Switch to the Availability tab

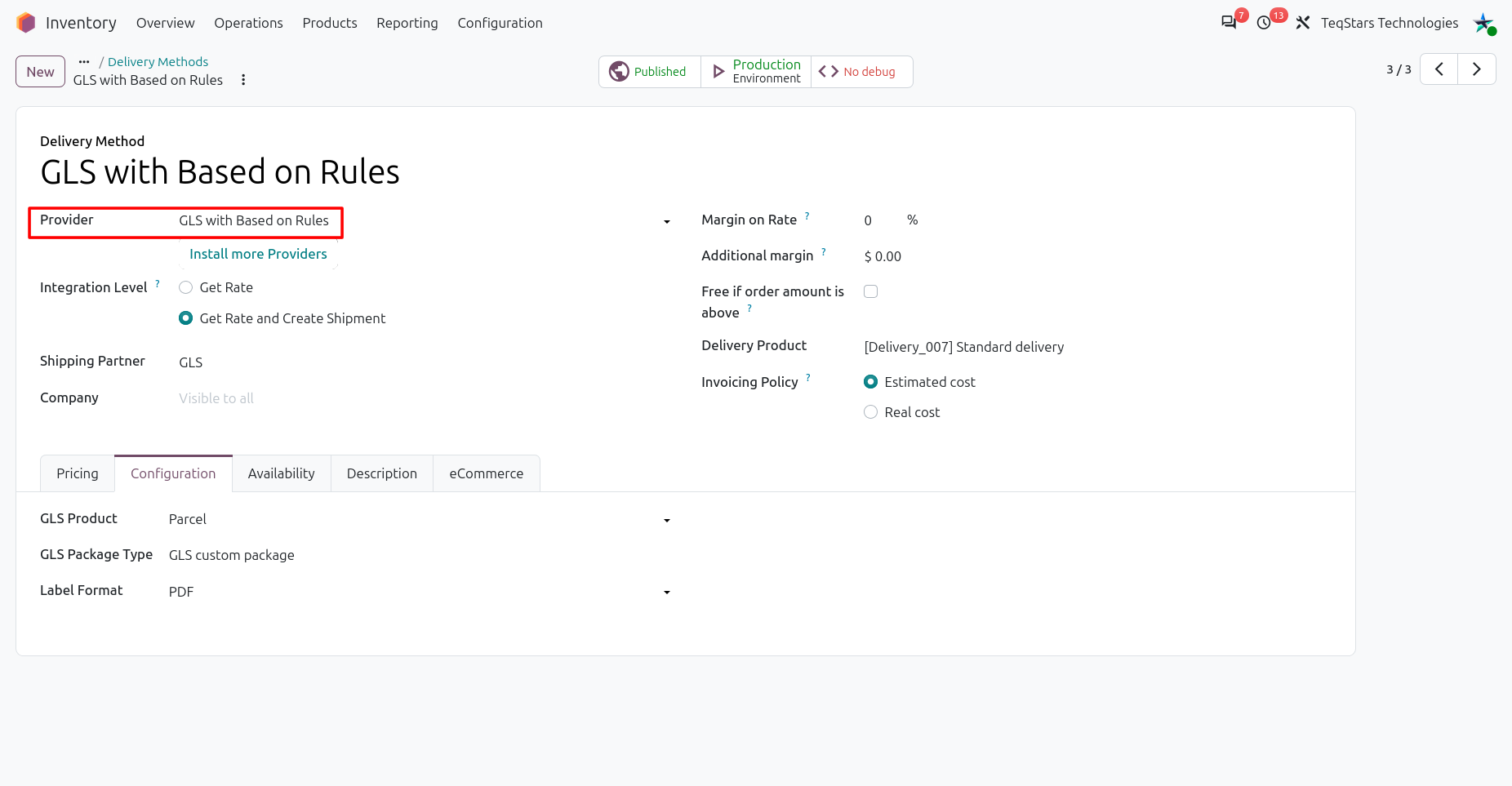[x=282, y=473]
